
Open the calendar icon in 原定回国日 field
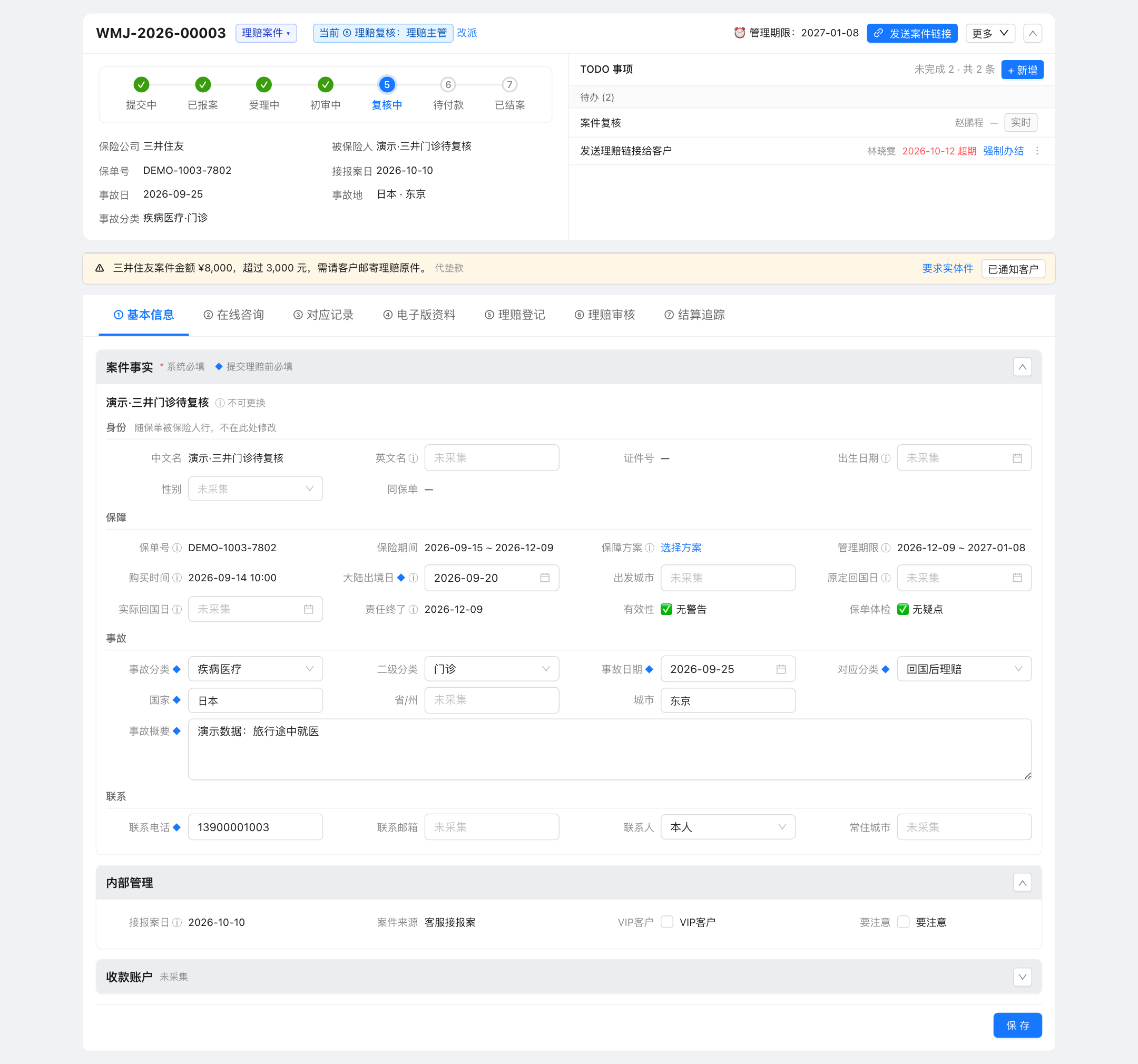click(x=1017, y=578)
